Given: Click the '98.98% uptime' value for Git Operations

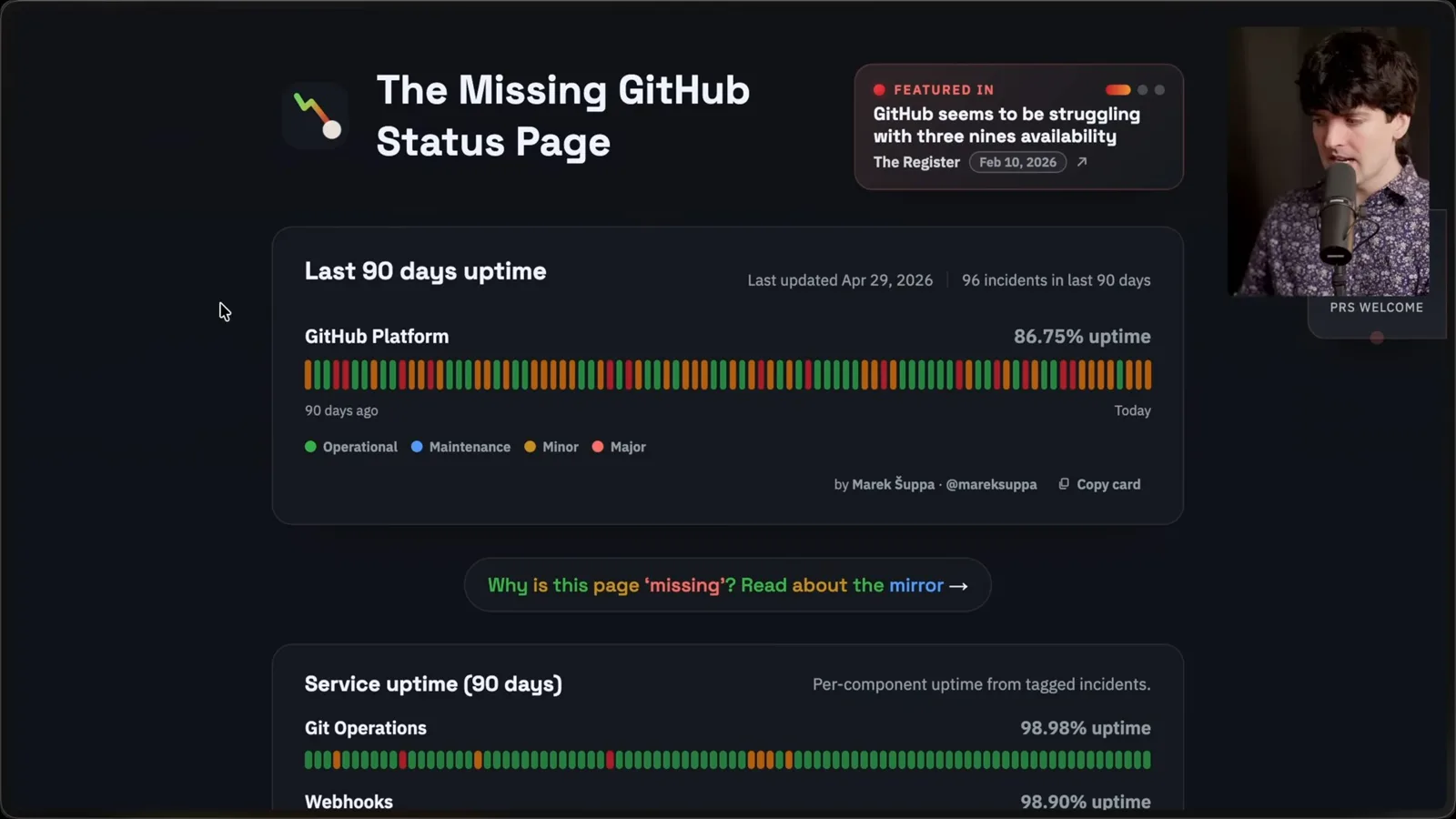Looking at the screenshot, I should (1086, 728).
